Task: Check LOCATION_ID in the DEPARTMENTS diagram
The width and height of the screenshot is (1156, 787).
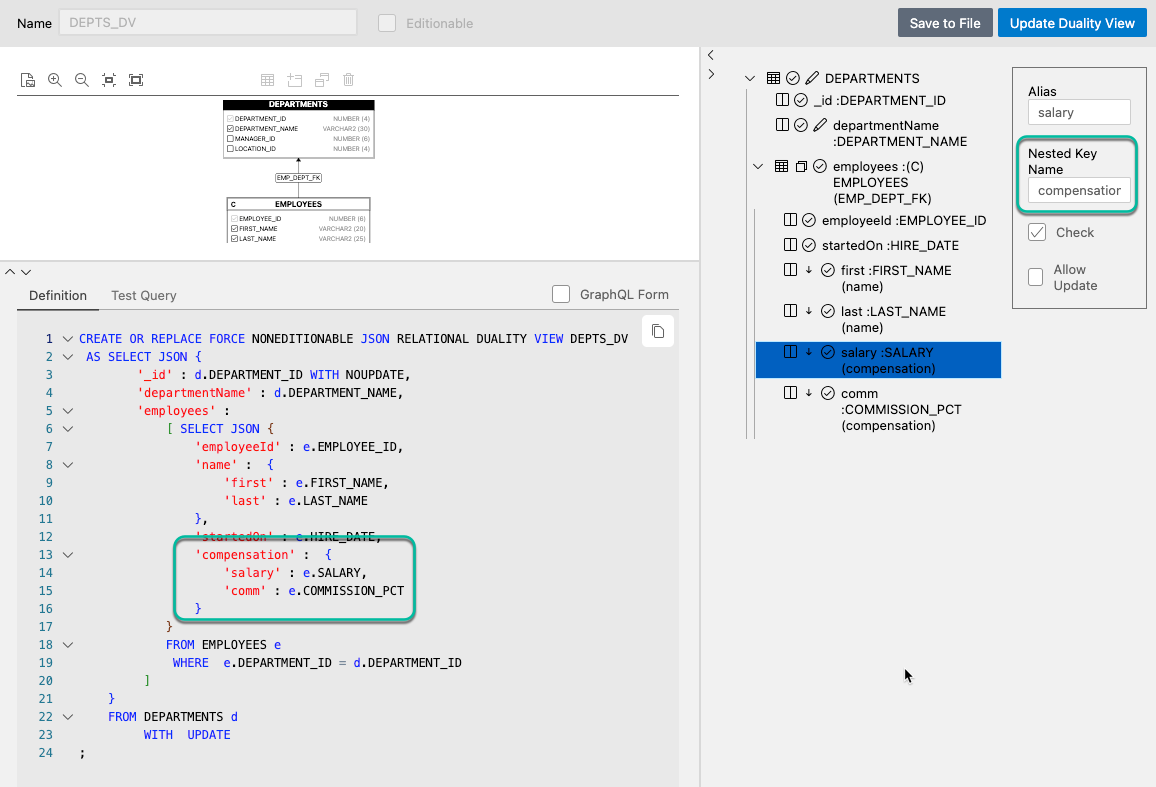Action: pyautogui.click(x=231, y=149)
